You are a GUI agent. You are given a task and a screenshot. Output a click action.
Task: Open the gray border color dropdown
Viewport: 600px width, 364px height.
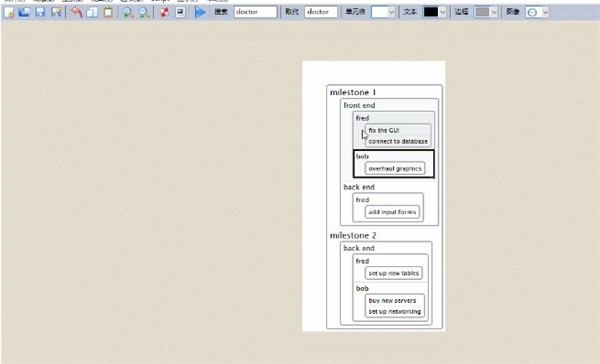[486, 12]
